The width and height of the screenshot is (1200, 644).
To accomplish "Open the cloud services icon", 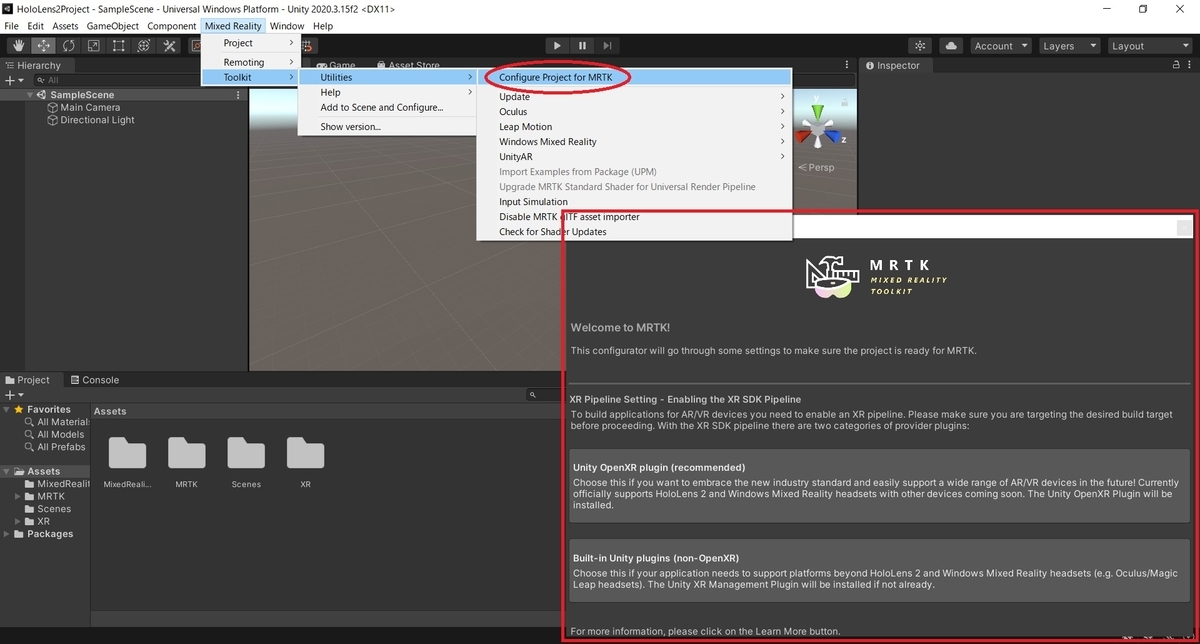I will 951,45.
